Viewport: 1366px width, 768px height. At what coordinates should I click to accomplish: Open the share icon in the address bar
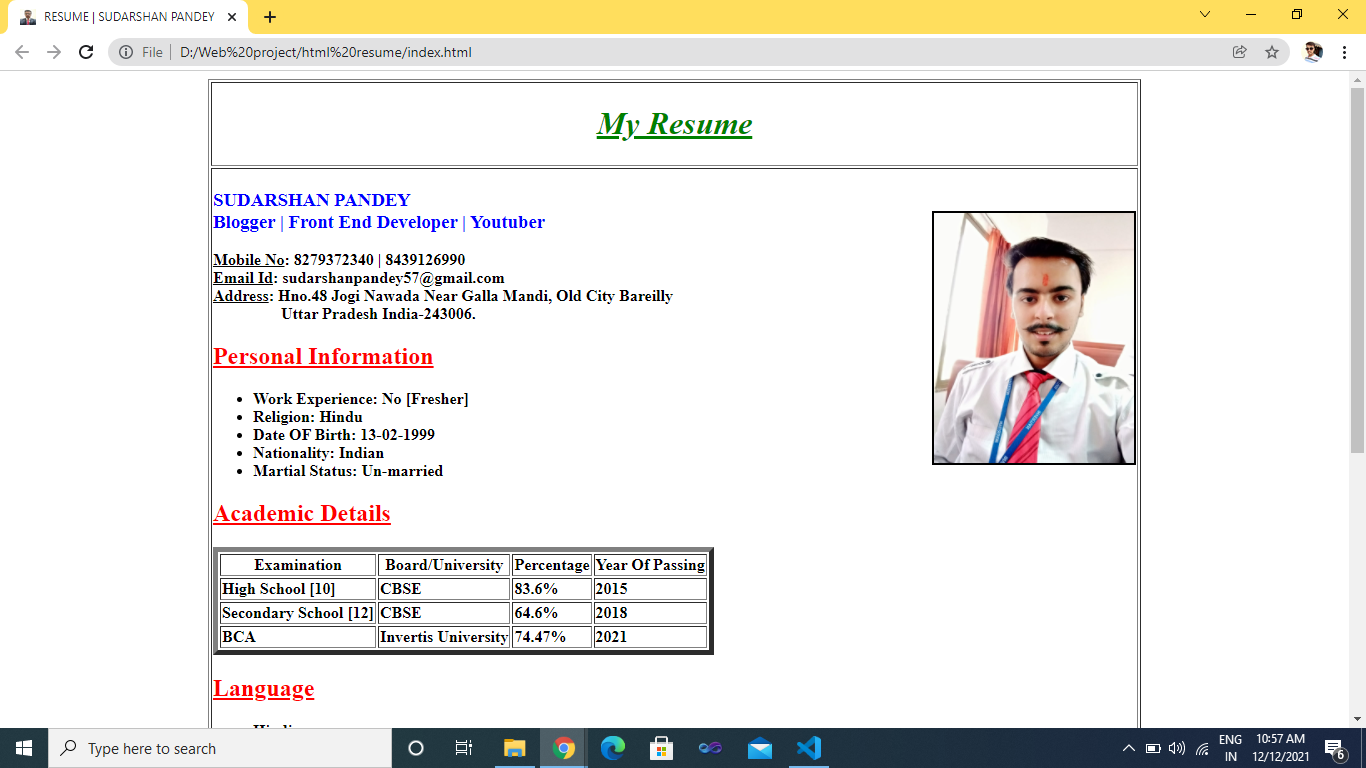tap(1239, 51)
